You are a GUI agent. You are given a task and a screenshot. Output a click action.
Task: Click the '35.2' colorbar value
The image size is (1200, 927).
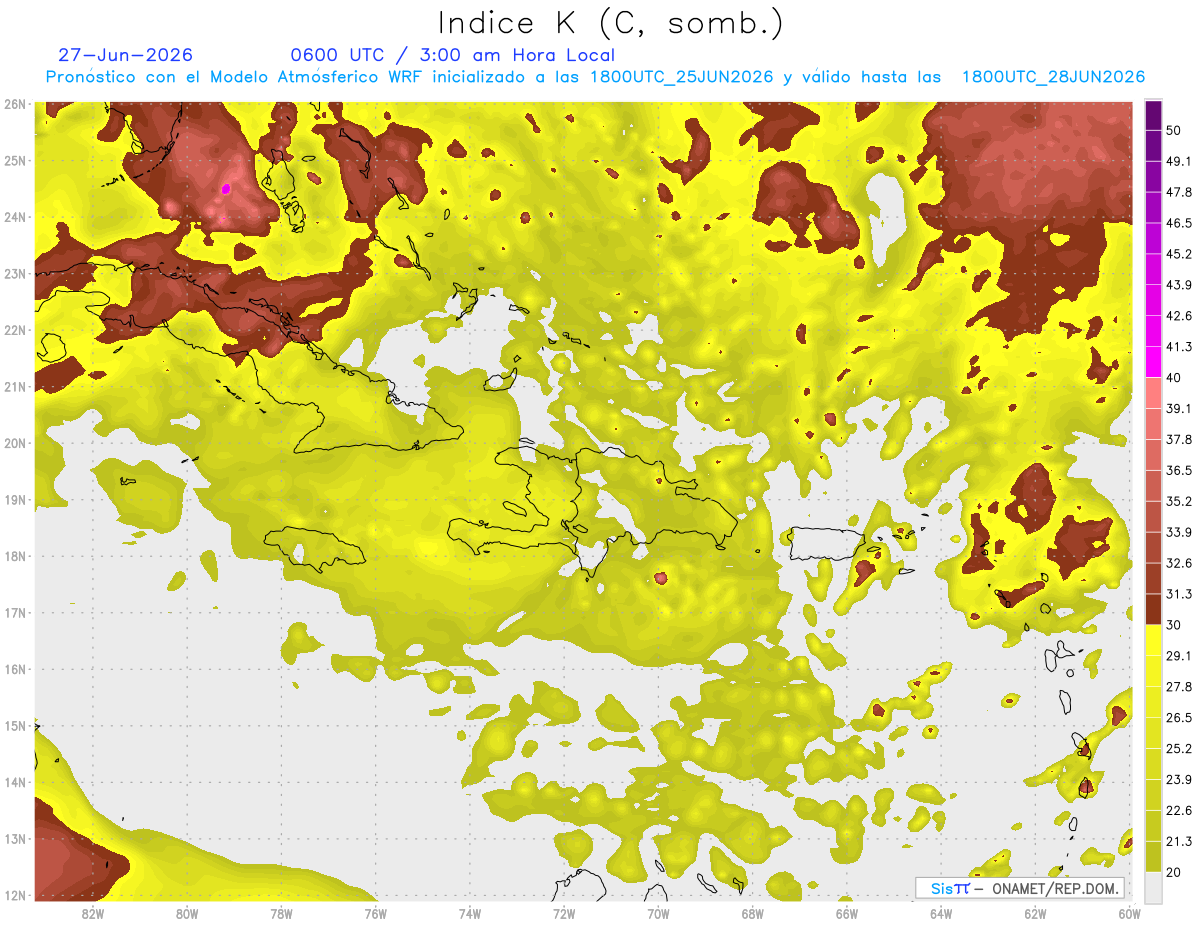(1179, 502)
